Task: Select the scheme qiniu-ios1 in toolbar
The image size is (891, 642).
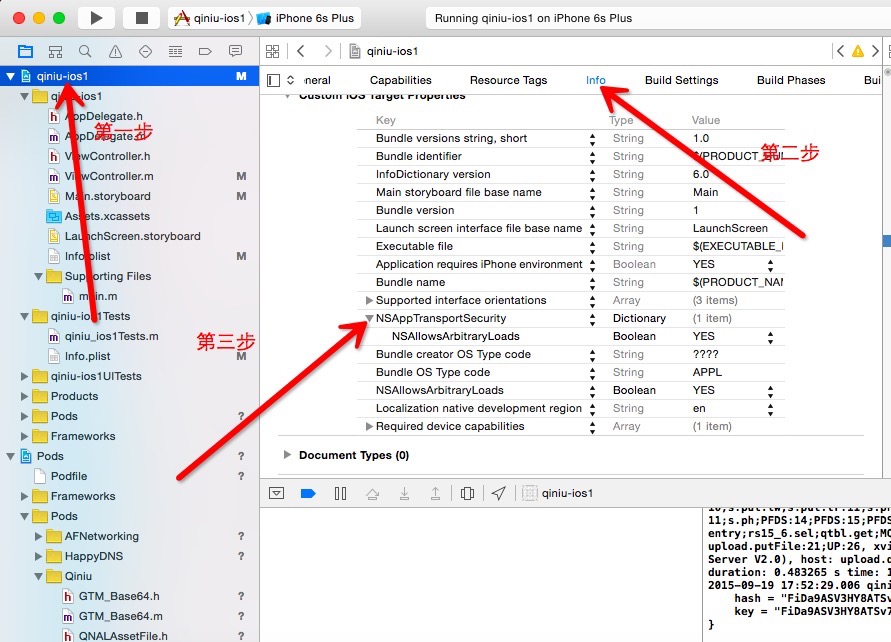Action: [x=209, y=18]
